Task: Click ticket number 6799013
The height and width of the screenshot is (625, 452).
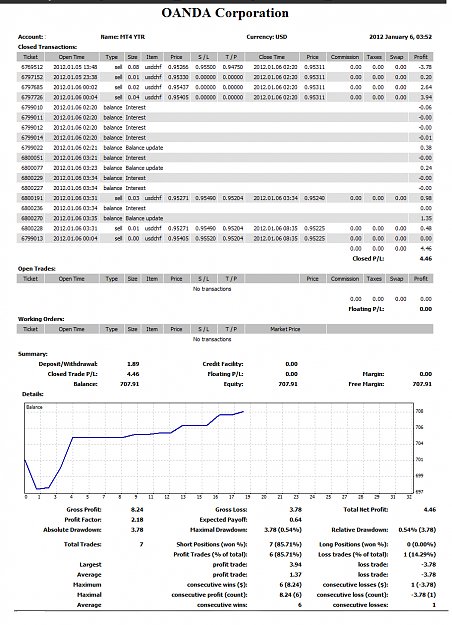Action: pyautogui.click(x=32, y=238)
